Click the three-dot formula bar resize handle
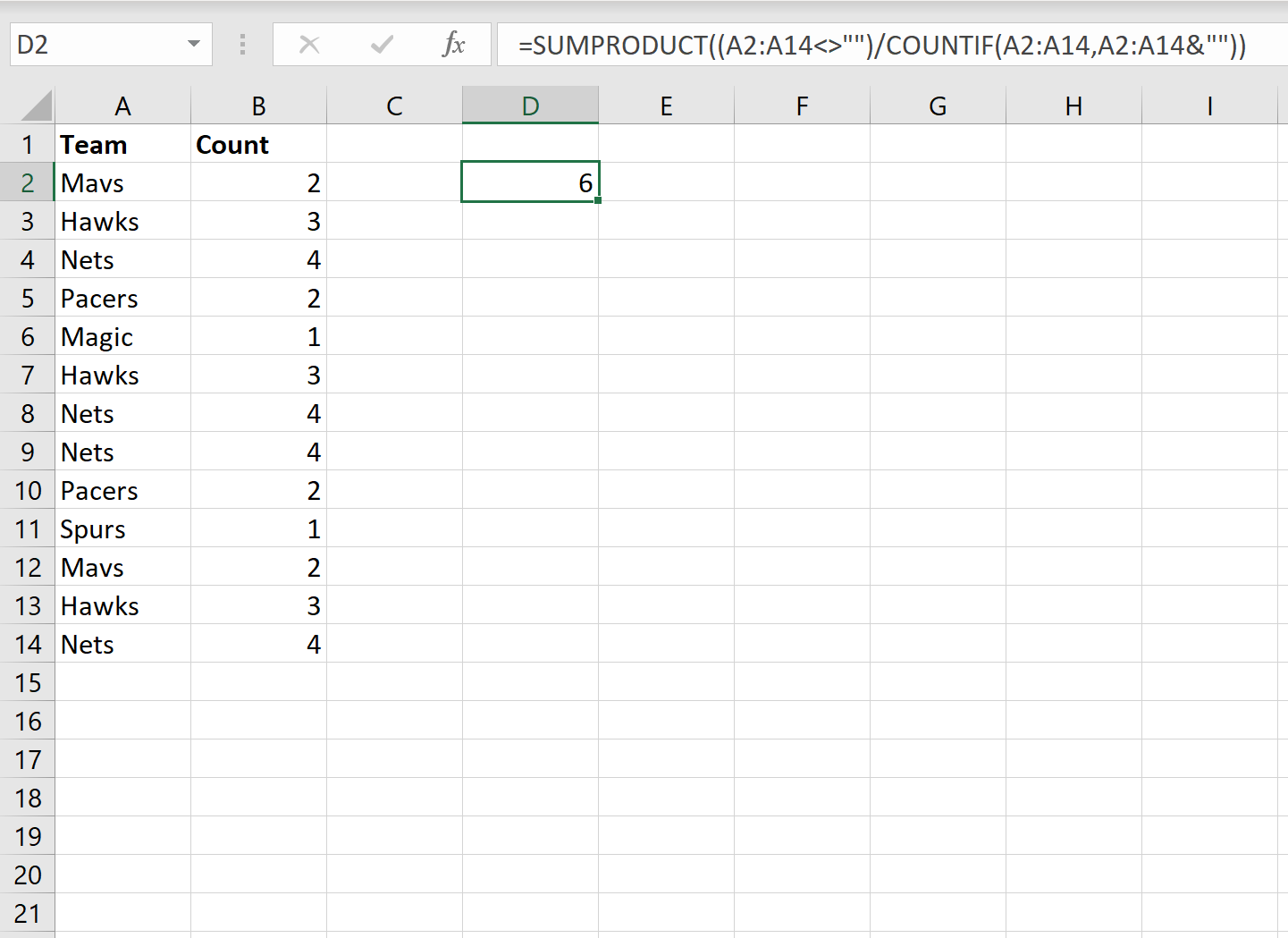 (x=242, y=44)
